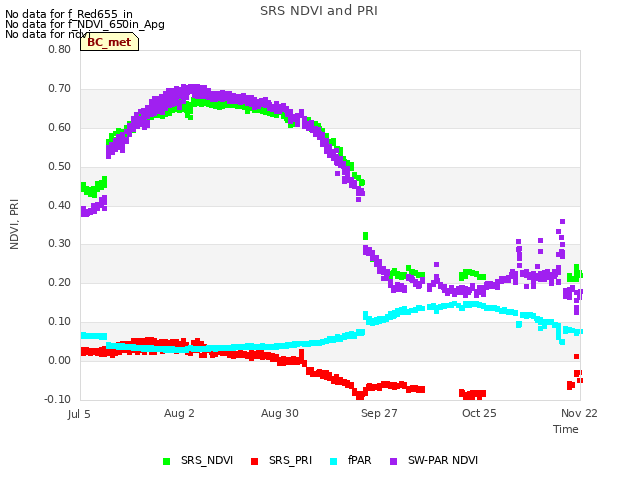Select the 'No data for f_Red655_in' message
Screen dimensions: 640x480
[x=69, y=14]
